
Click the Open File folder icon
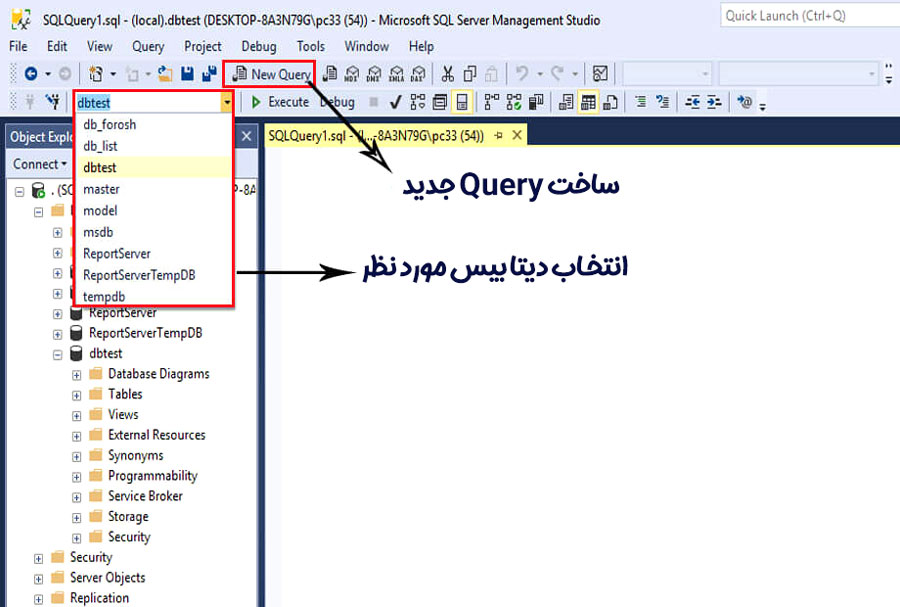165,73
